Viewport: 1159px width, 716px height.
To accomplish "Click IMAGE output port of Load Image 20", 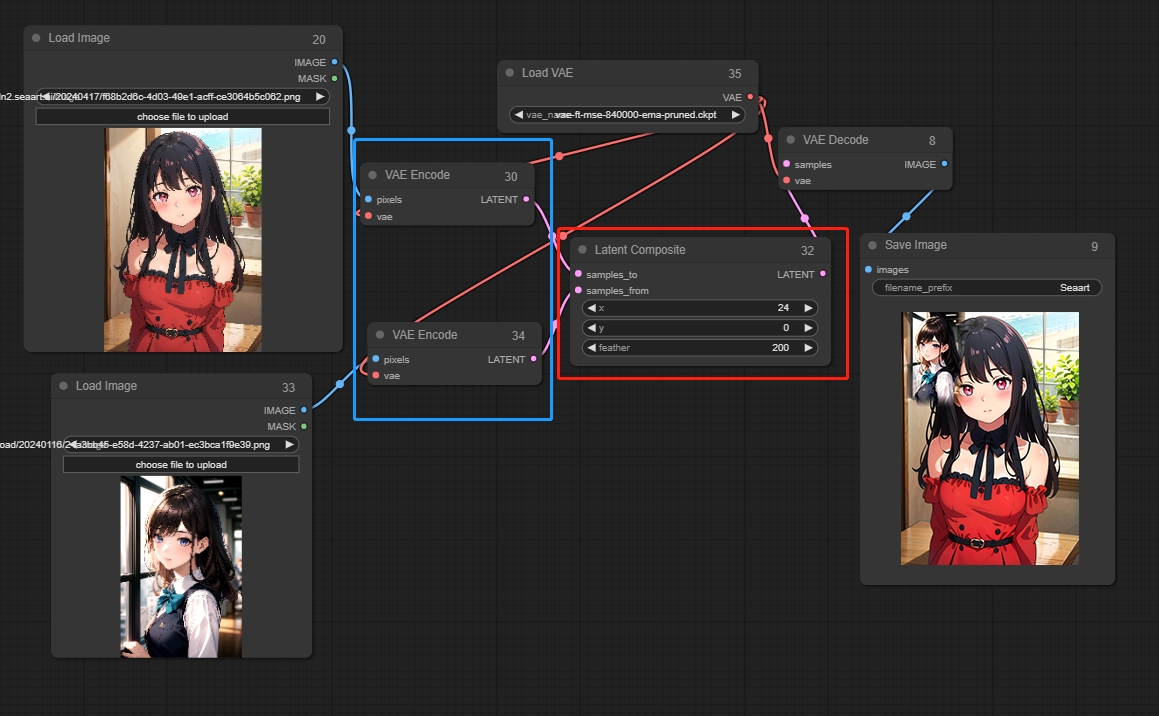I will pos(334,62).
